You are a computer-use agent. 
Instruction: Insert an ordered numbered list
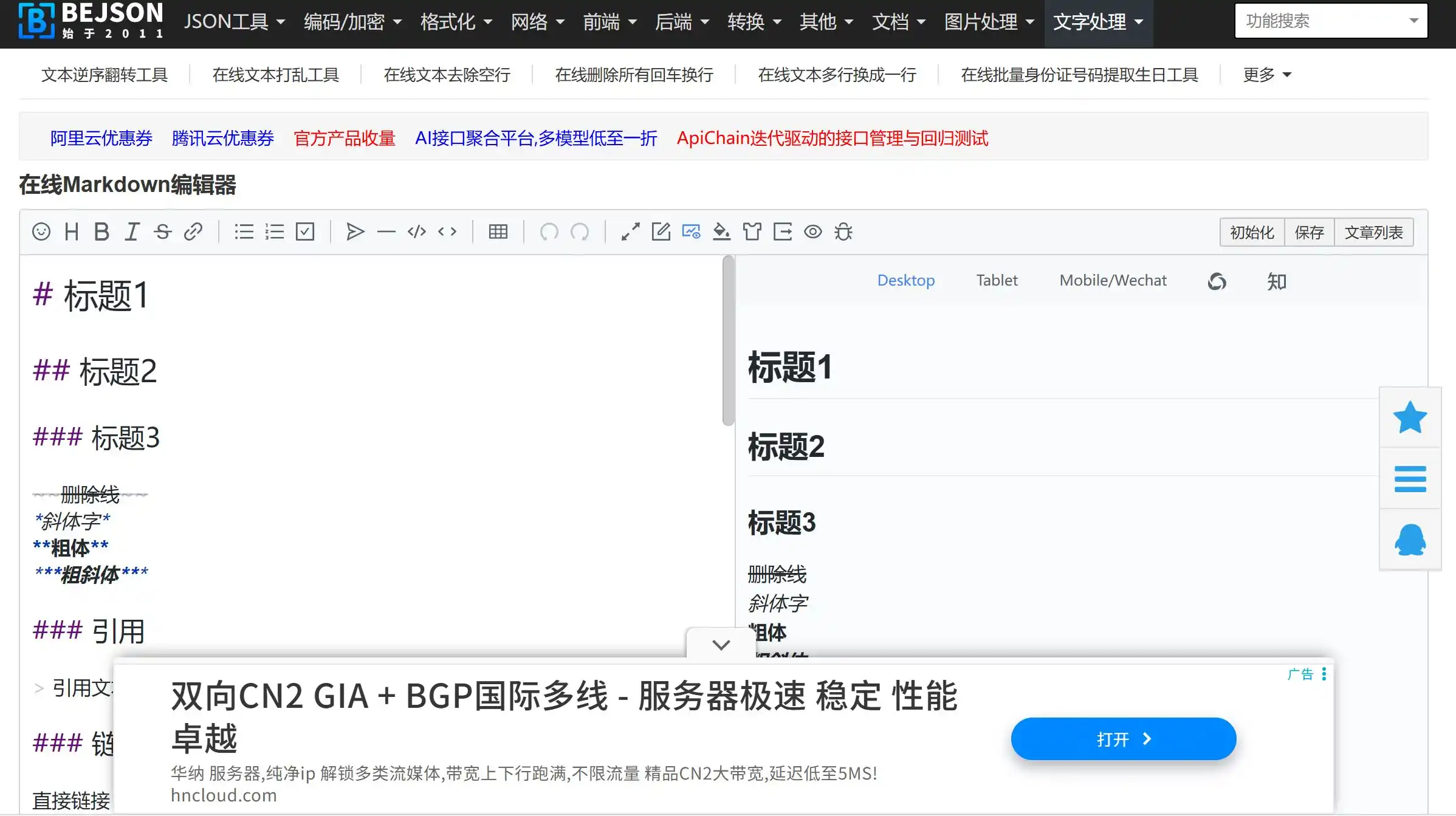(x=275, y=231)
